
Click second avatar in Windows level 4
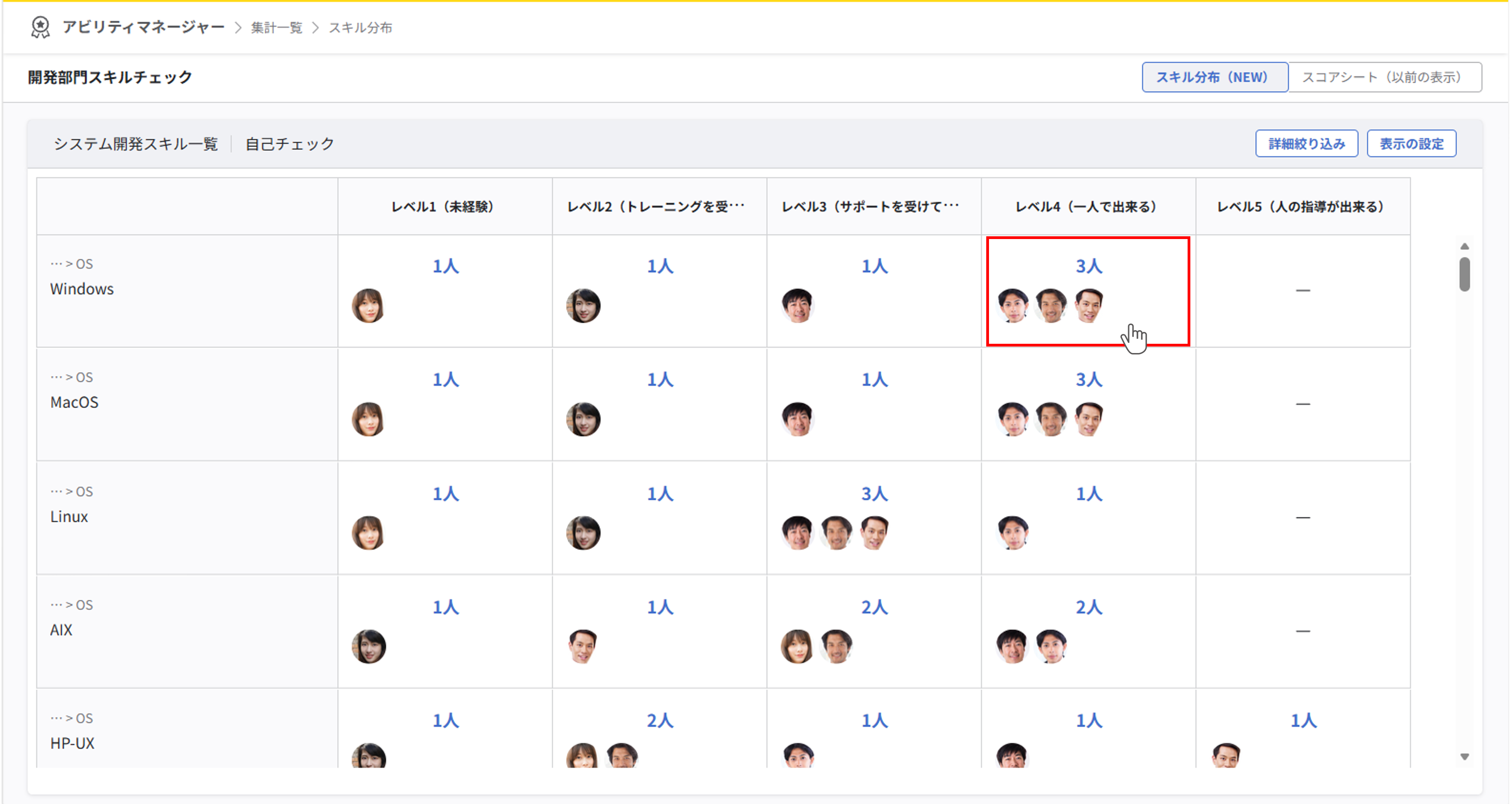1050,306
